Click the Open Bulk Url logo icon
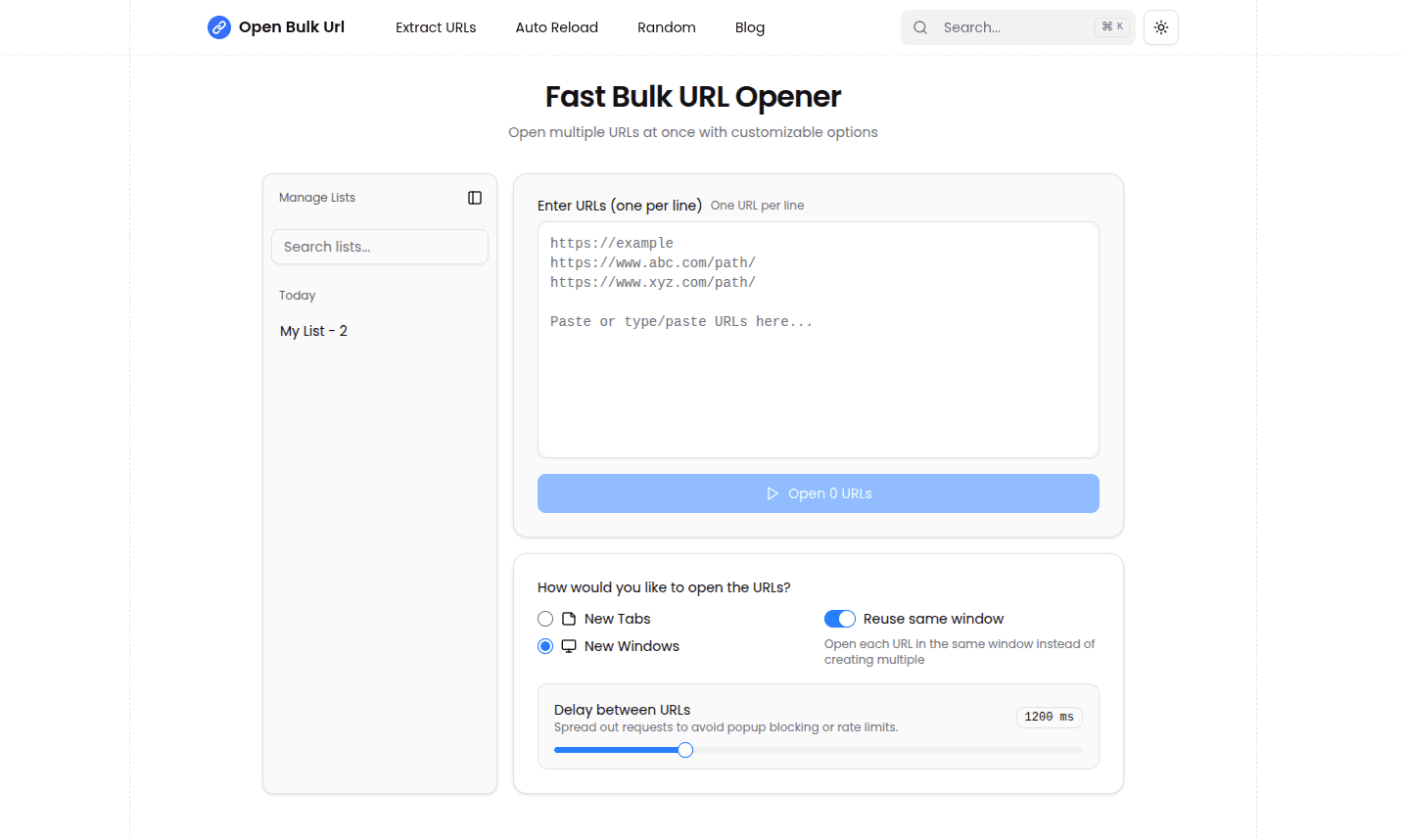The width and height of the screenshot is (1405, 840). click(218, 27)
